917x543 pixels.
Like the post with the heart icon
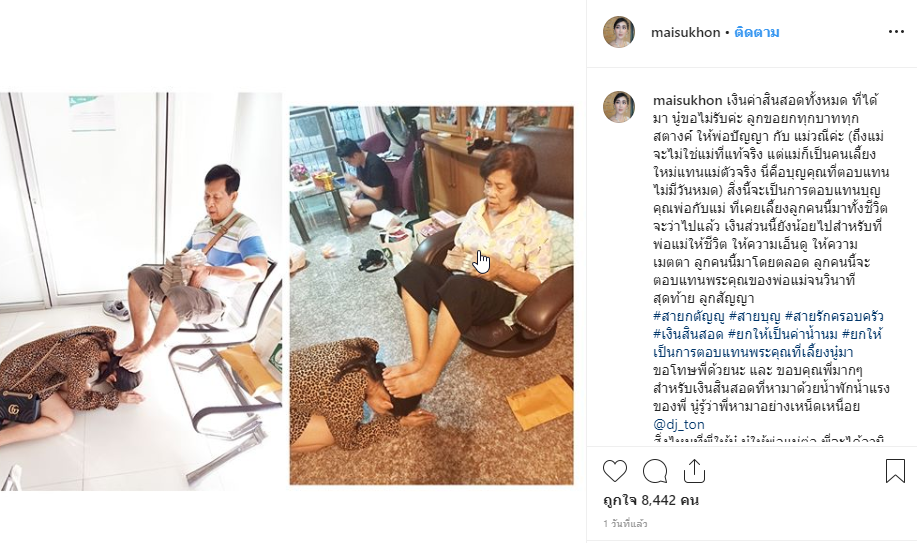point(615,471)
